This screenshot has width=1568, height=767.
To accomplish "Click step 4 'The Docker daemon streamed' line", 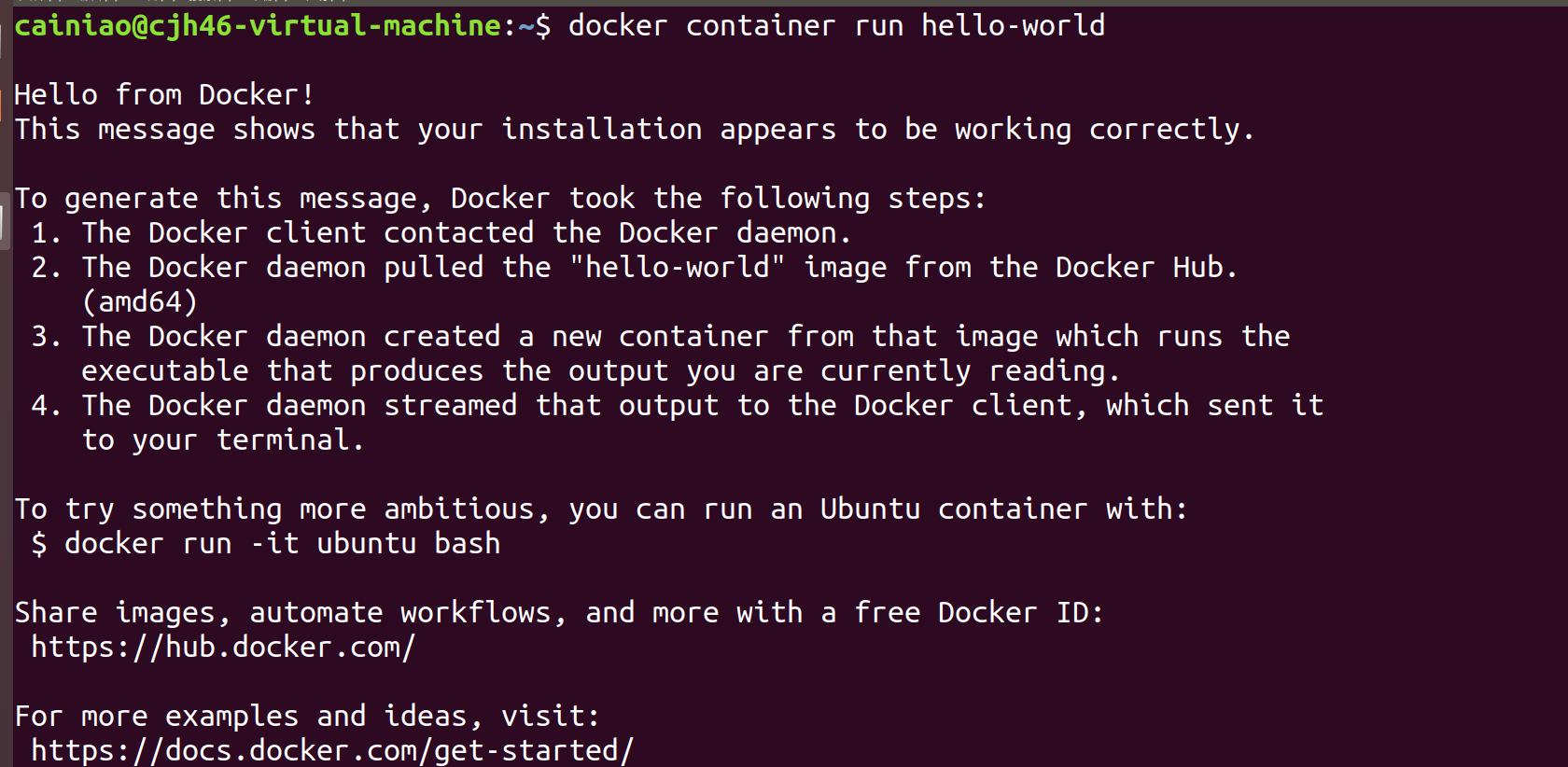I will (677, 406).
